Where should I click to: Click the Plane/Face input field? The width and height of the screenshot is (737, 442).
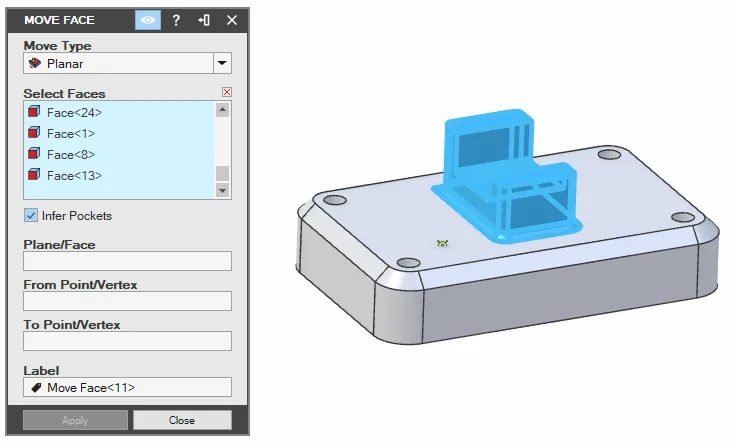pyautogui.click(x=127, y=260)
